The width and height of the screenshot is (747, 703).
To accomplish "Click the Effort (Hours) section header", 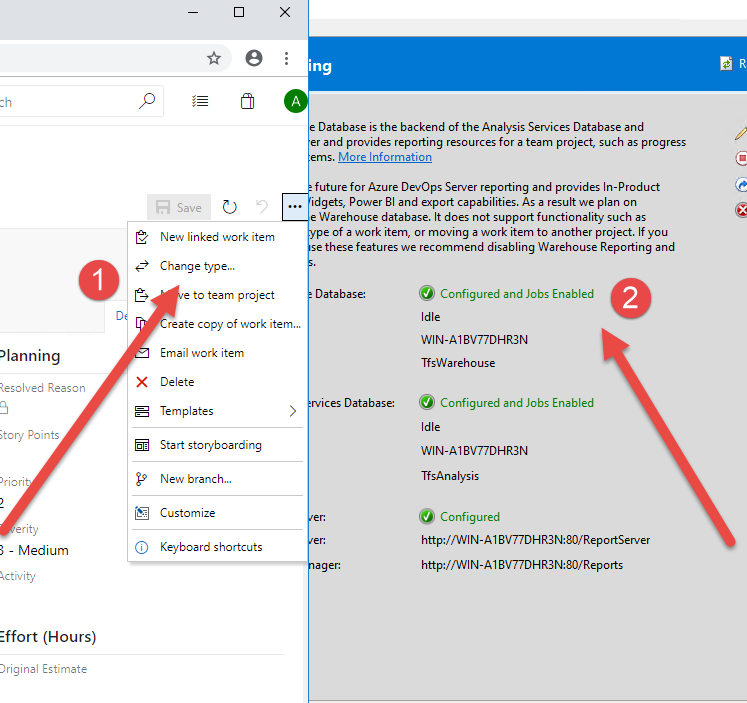I will [48, 637].
